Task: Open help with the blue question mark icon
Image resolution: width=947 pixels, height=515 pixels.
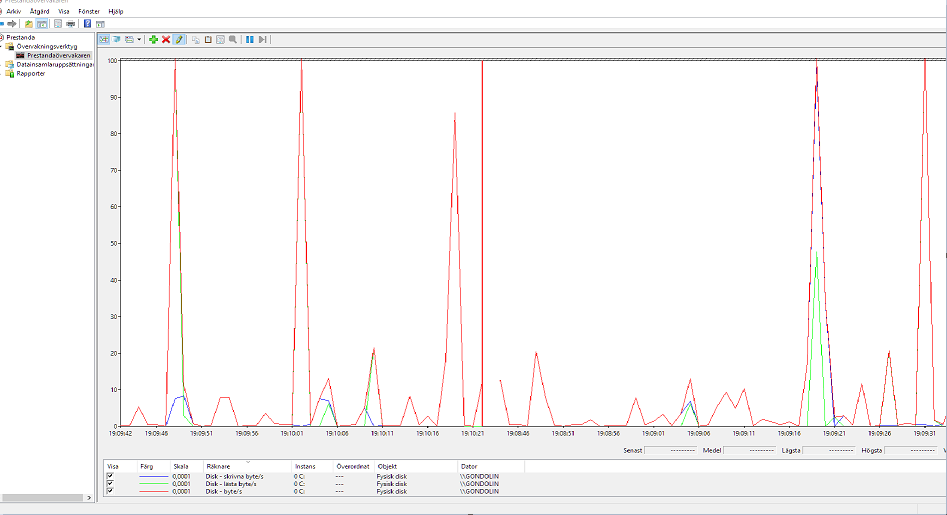Action: pyautogui.click(x=87, y=24)
